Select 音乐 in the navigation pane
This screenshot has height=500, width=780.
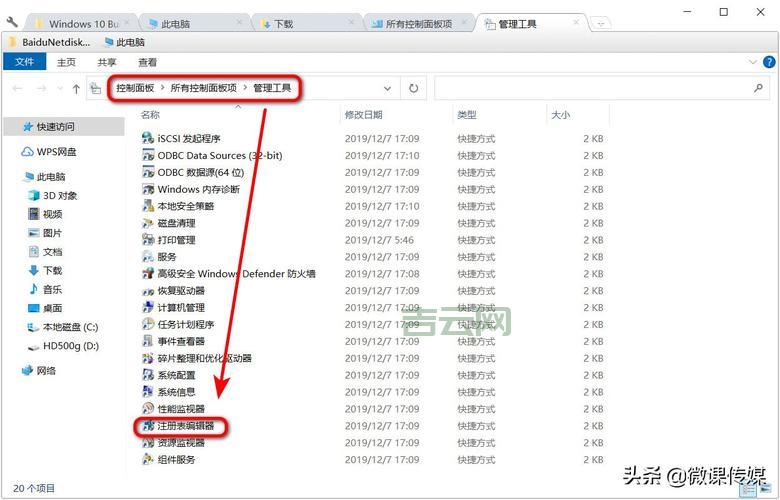(45, 289)
